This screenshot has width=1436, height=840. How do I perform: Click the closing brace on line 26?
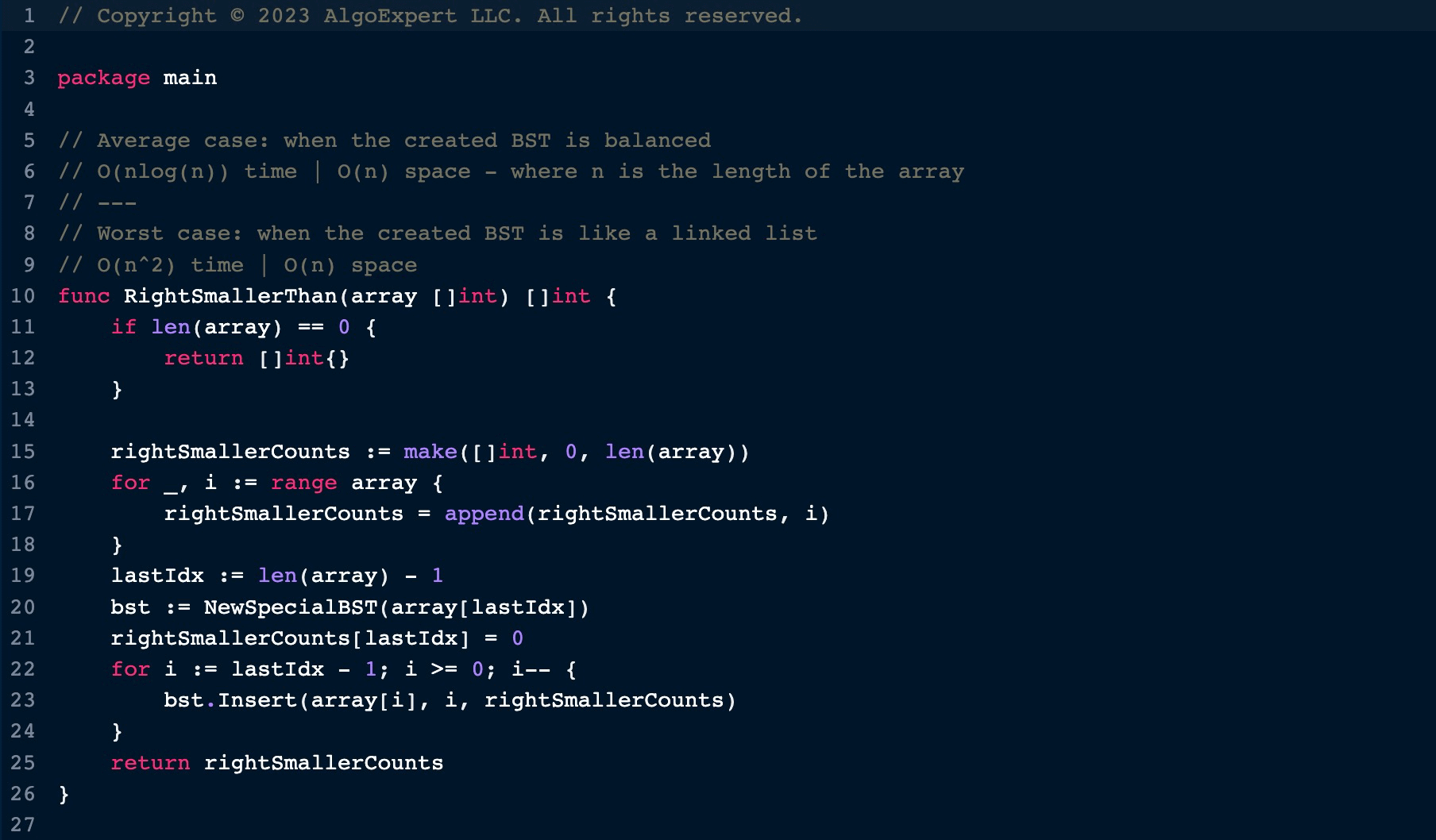tap(64, 794)
